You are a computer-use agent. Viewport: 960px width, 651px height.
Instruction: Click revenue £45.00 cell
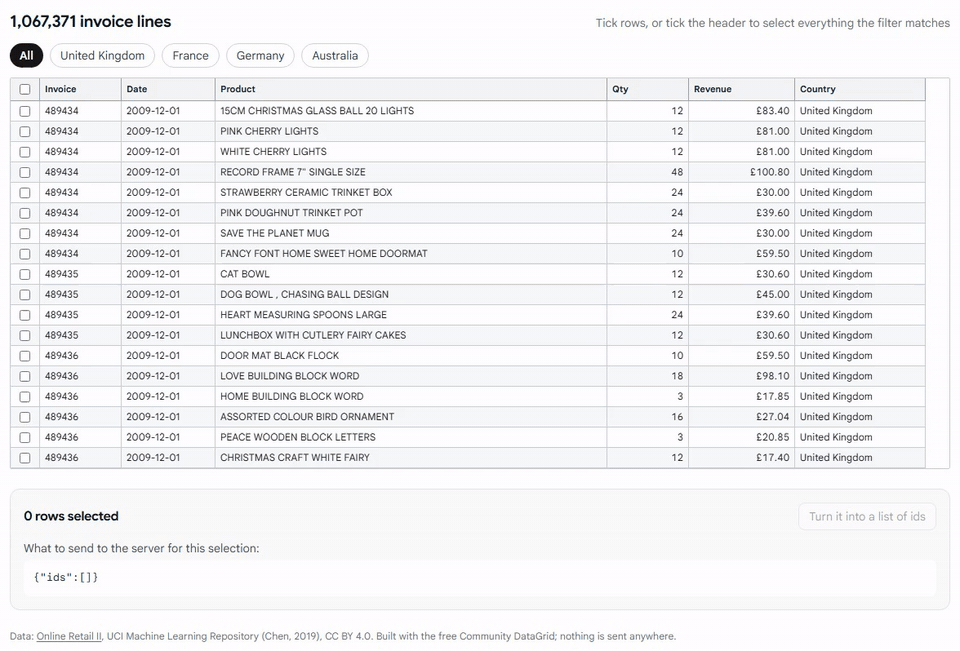[x=741, y=295]
